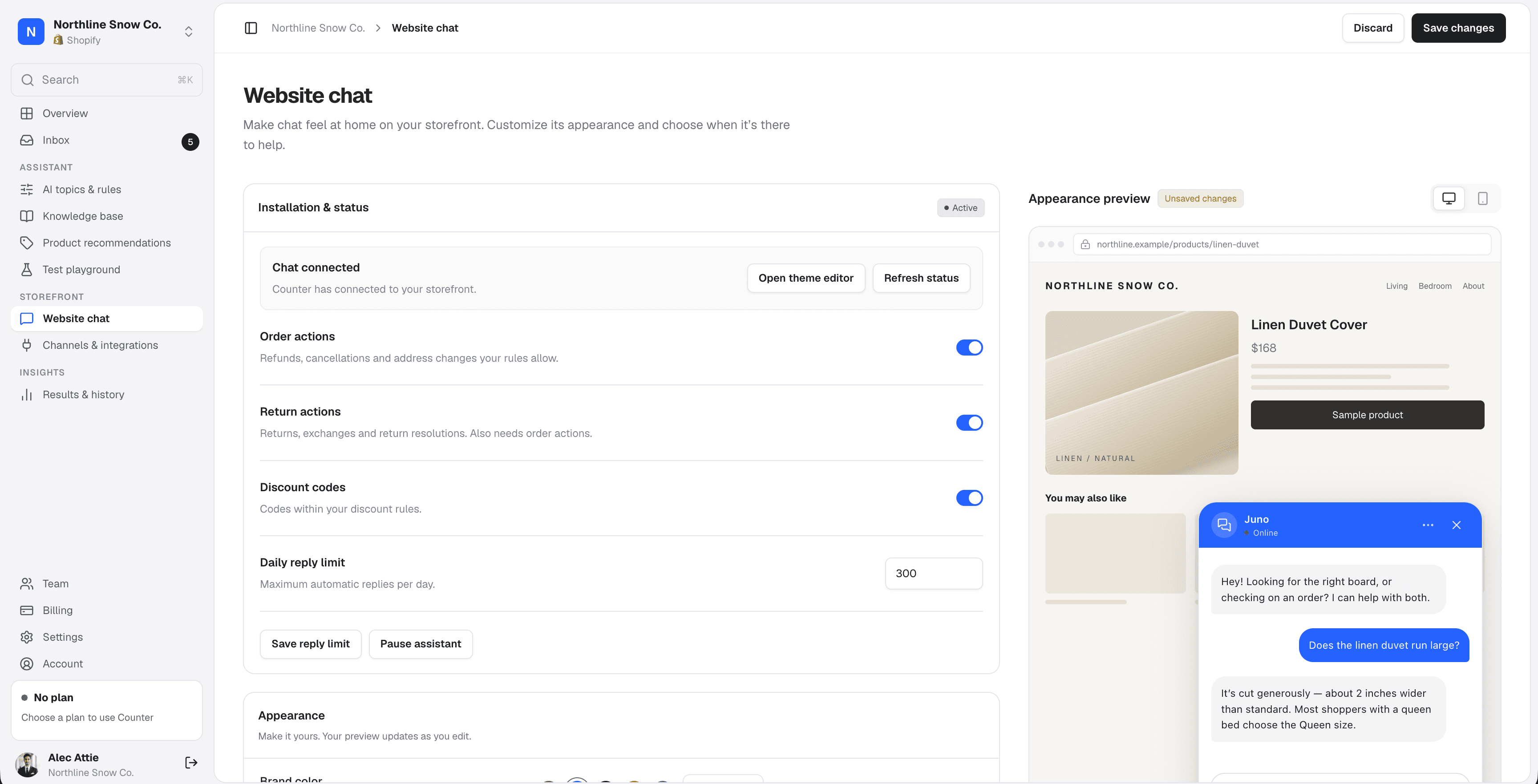
Task: Switch preview to desktop view
Action: click(1449, 198)
